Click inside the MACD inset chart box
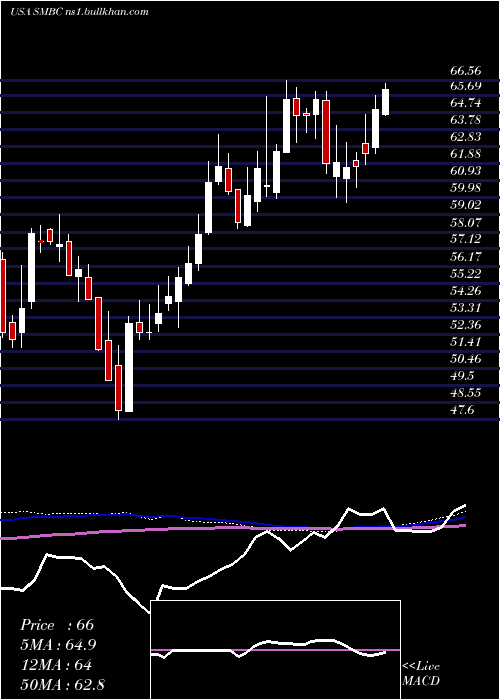Image resolution: width=500 pixels, height=700 pixels. point(275,650)
